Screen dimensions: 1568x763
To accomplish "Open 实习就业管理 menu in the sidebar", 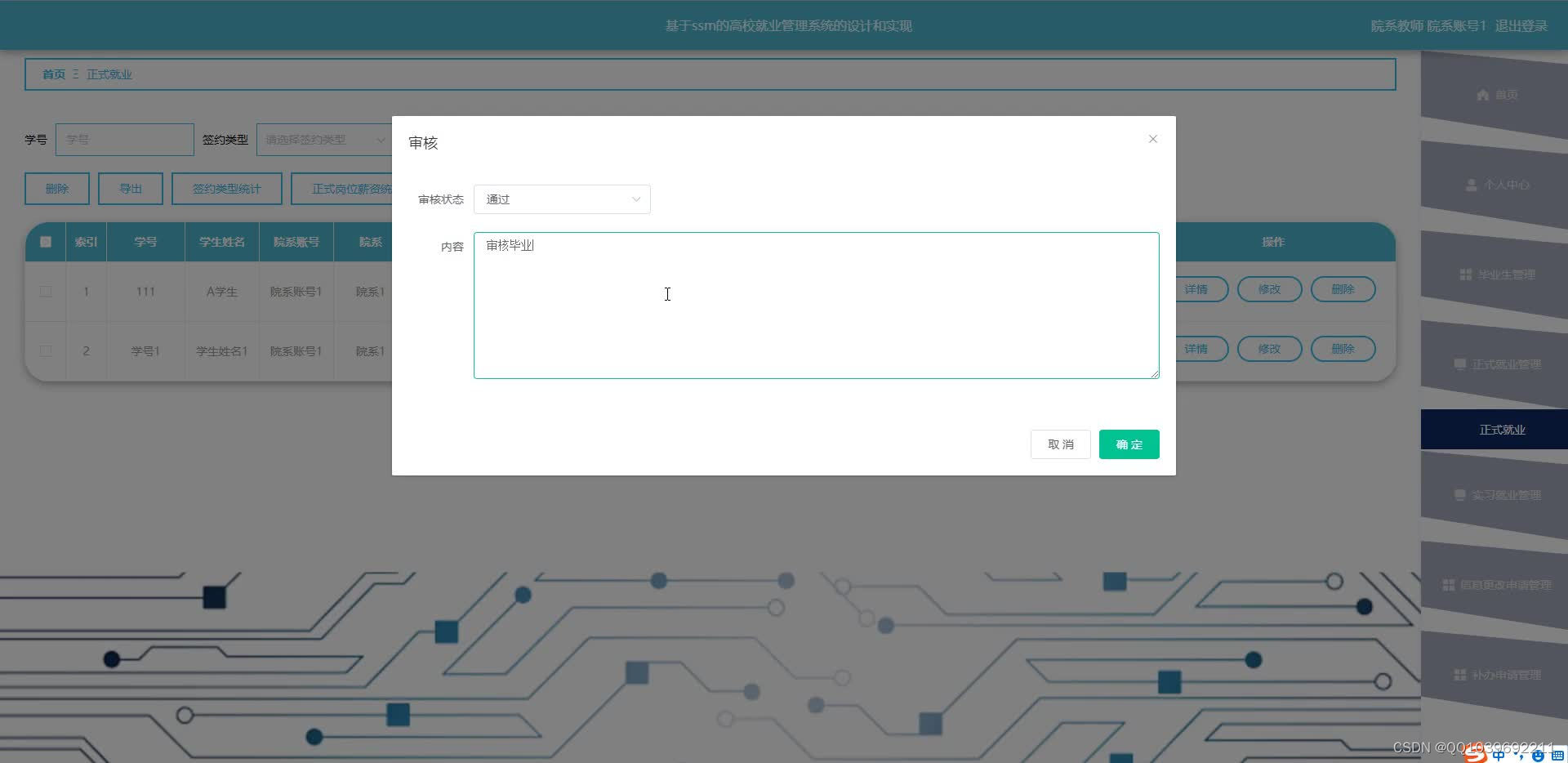I will 1494,495.
